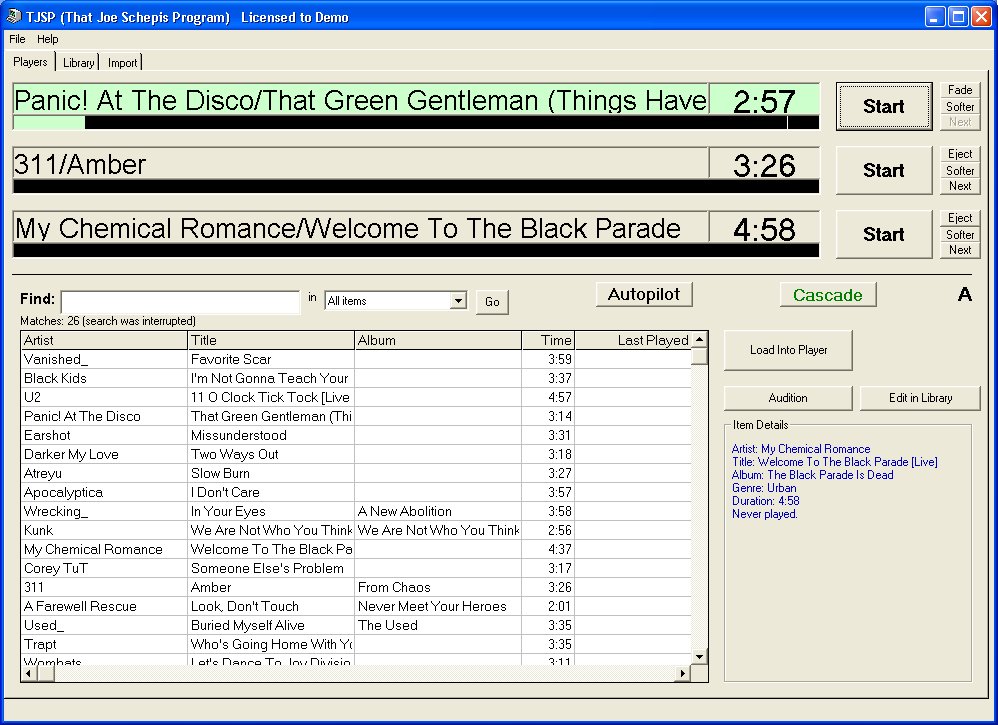Select the Apocalyptica I Don't Care row

[356, 492]
